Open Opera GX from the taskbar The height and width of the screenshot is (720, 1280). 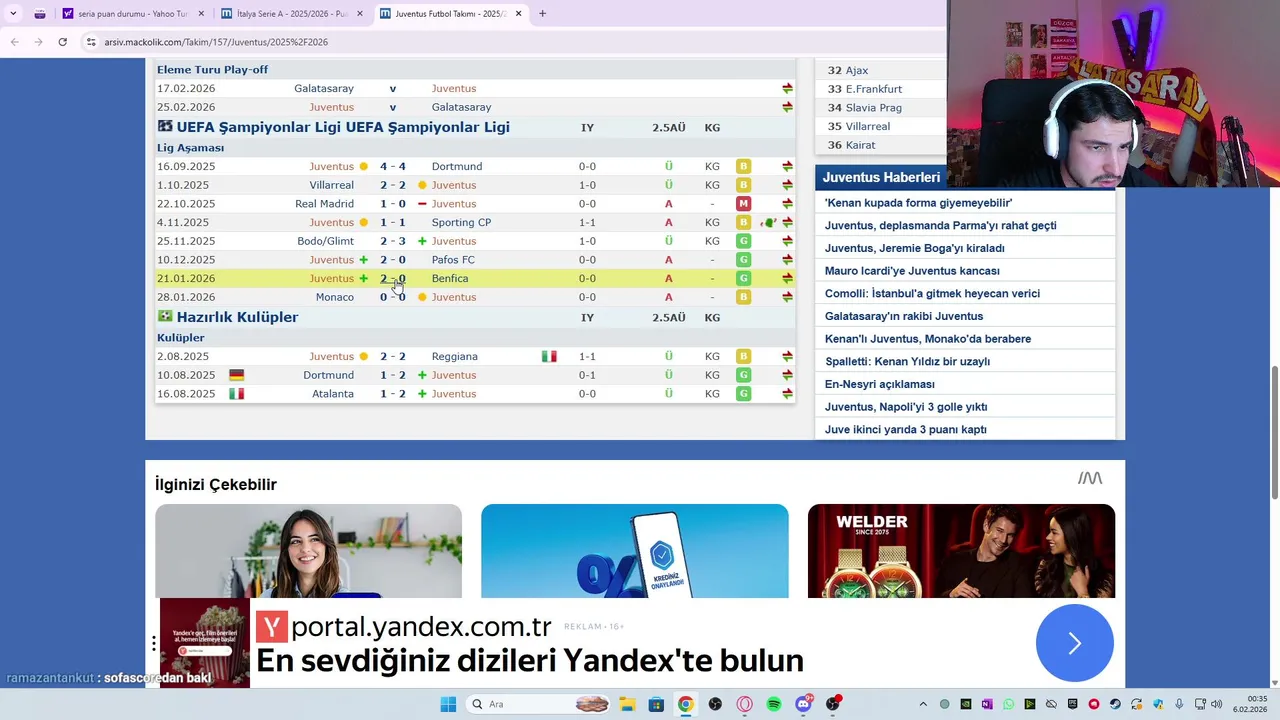pyautogui.click(x=744, y=704)
